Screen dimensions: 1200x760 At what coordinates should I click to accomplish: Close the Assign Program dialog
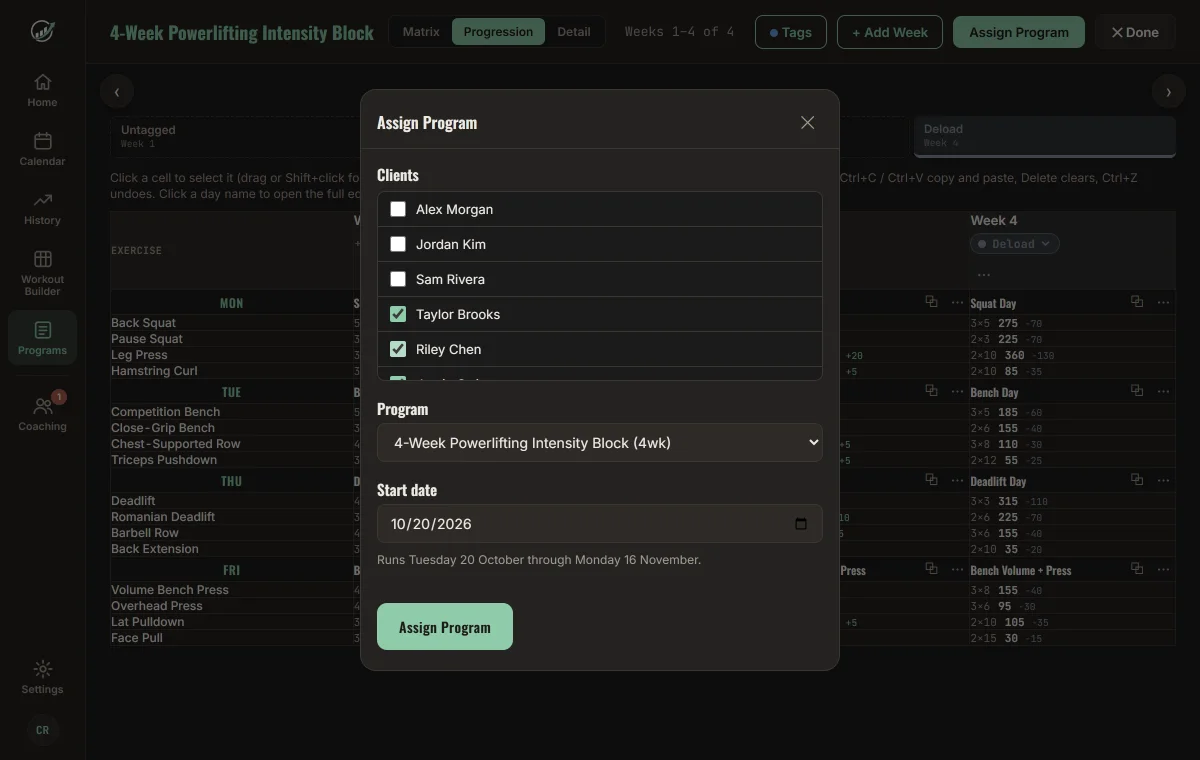coord(807,123)
